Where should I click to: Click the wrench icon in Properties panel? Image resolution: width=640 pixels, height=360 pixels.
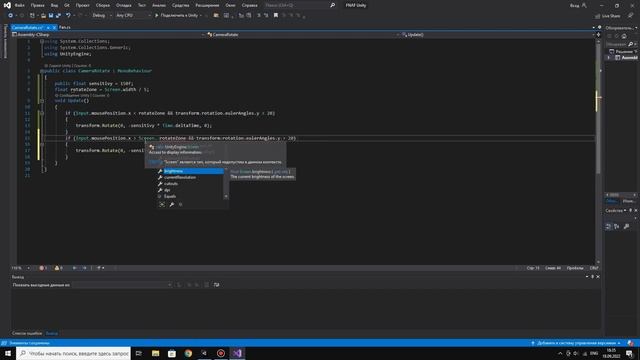click(x=626, y=227)
